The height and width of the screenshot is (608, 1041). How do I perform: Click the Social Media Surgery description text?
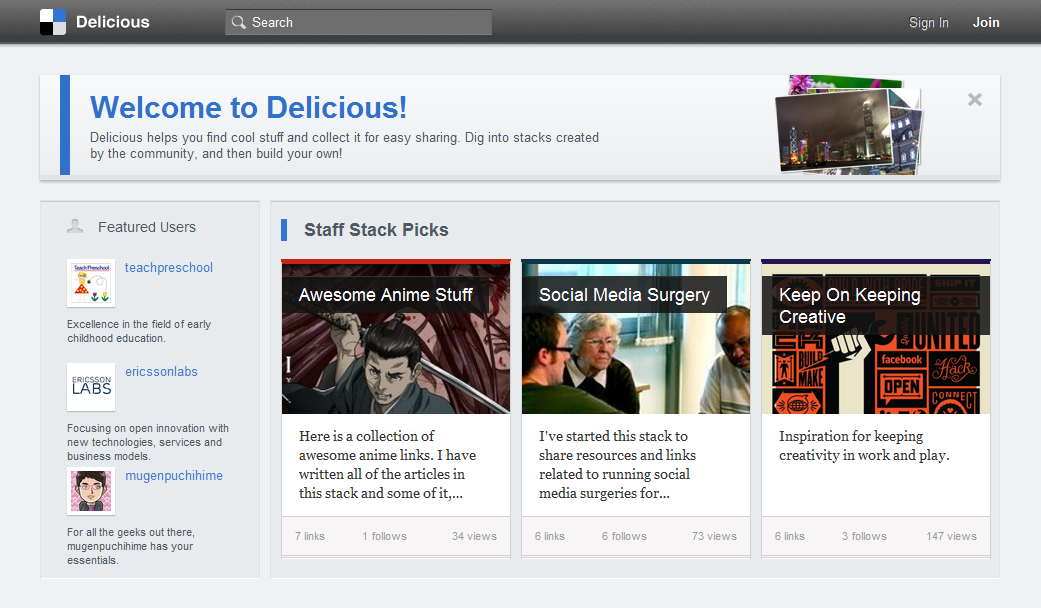coord(617,465)
